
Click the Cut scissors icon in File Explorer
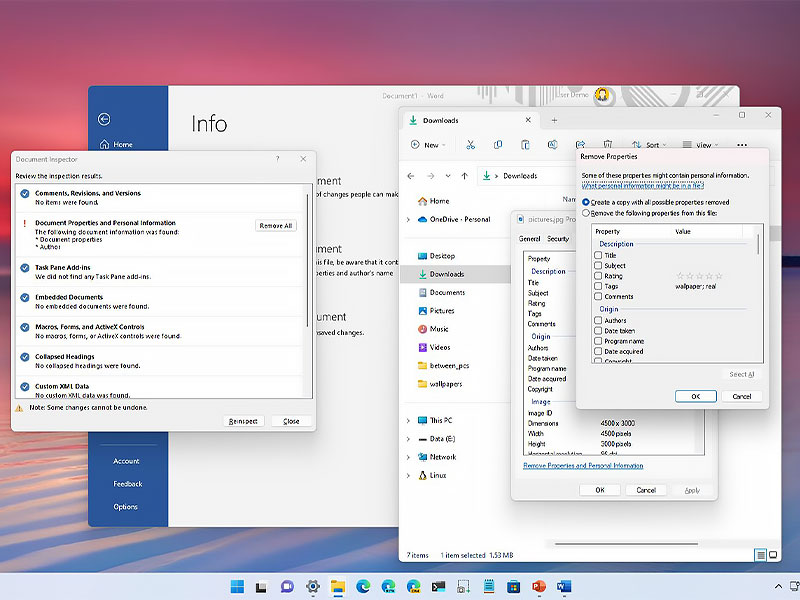coord(470,145)
